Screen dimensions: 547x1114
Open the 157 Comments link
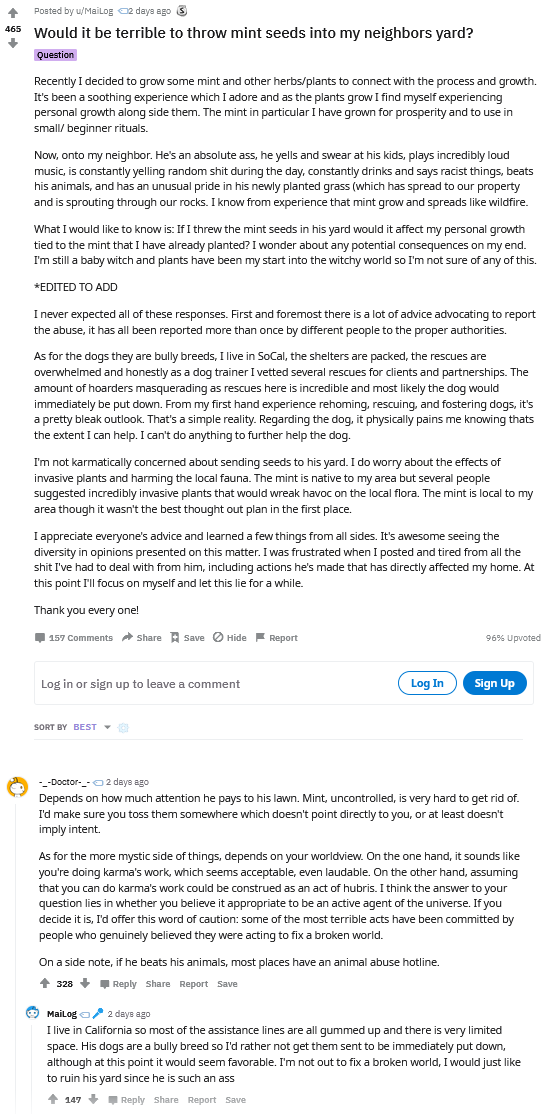coord(74,637)
